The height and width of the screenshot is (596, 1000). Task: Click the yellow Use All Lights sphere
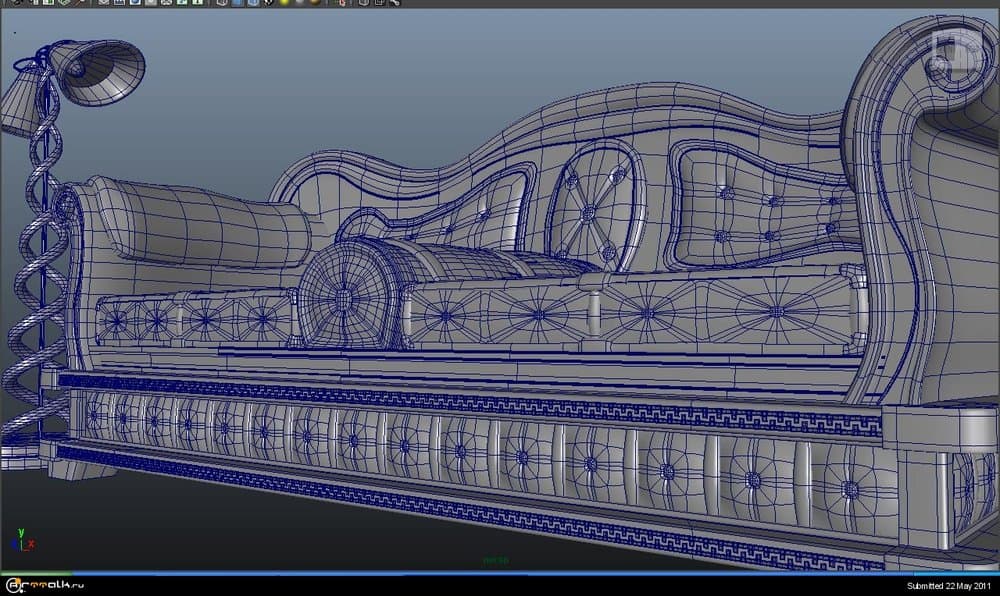coord(283,3)
